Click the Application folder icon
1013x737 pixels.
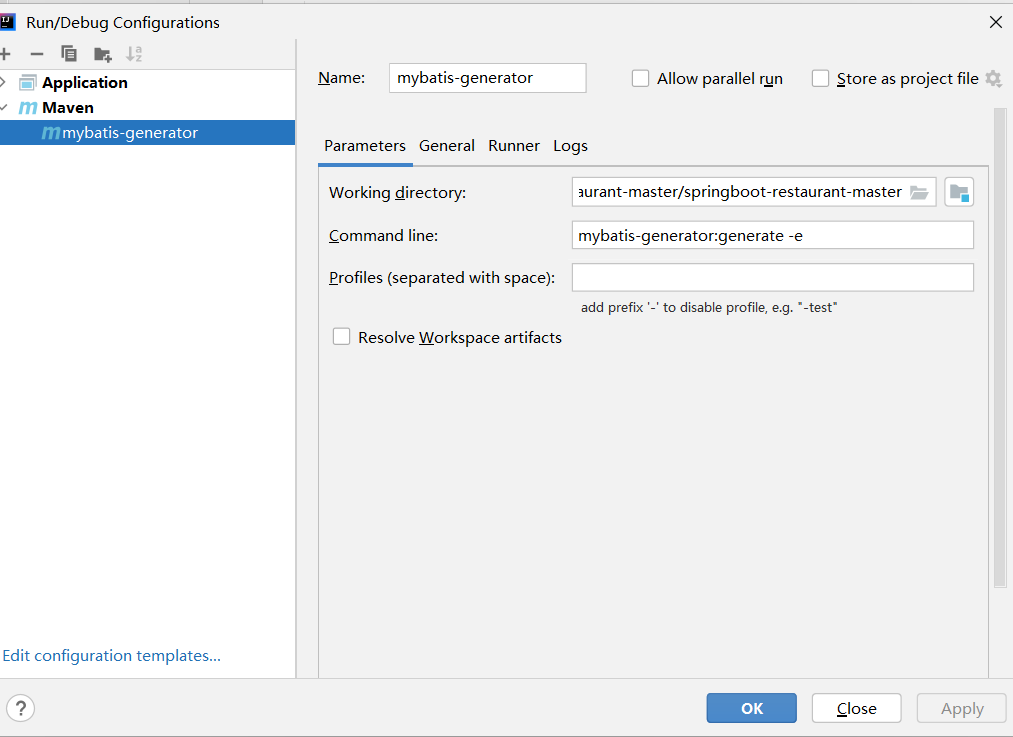click(x=27, y=83)
